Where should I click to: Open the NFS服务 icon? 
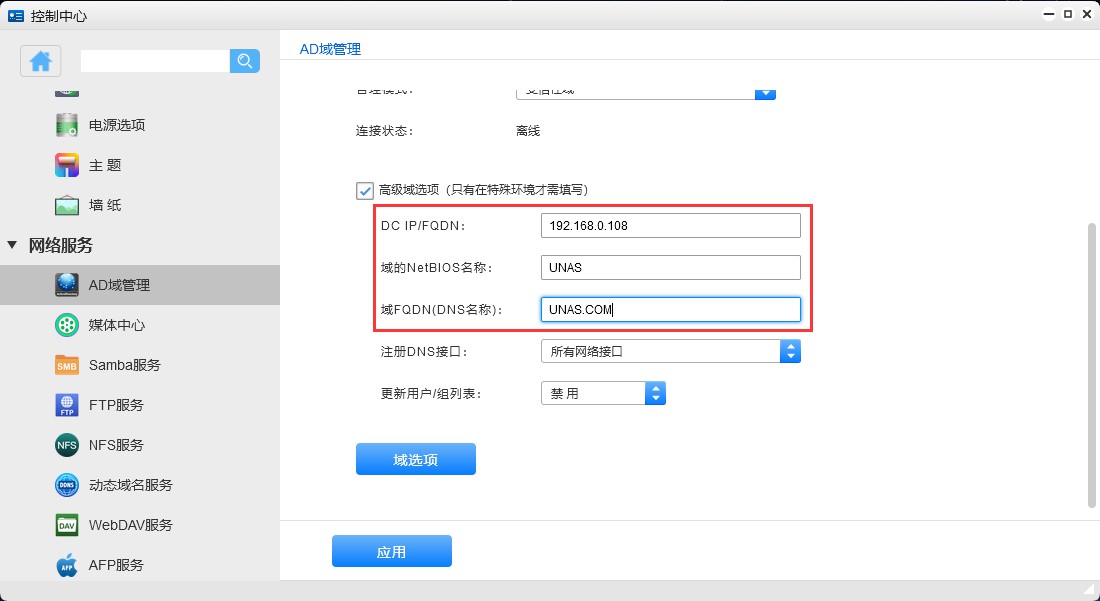click(x=67, y=445)
